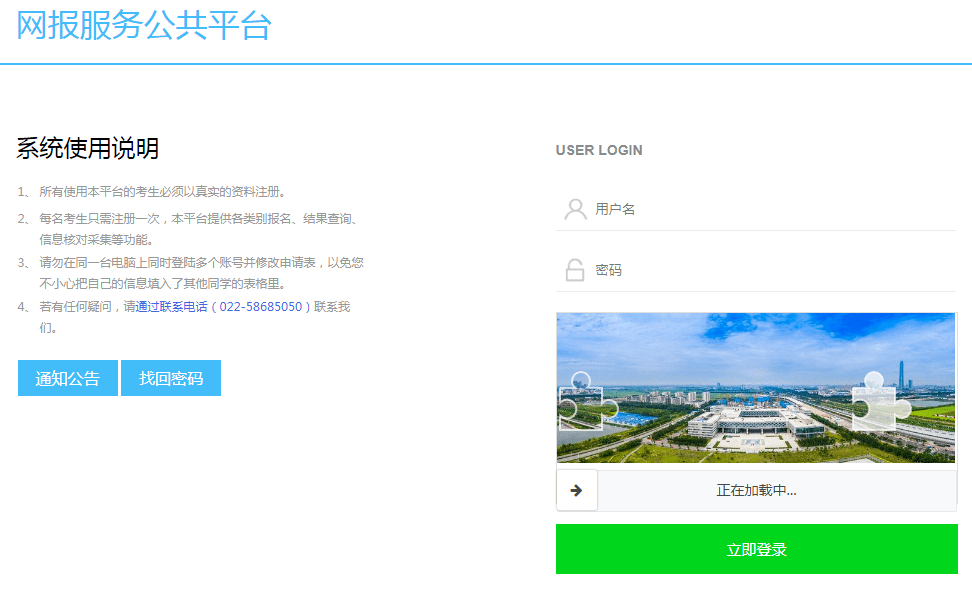Click the 找回密码 recover password button

tap(171, 378)
